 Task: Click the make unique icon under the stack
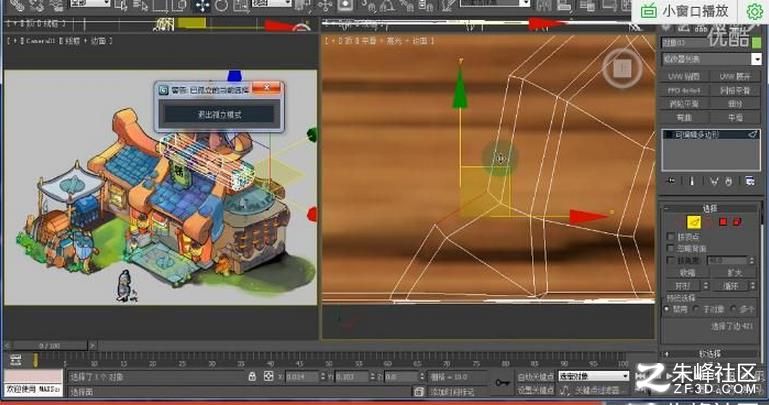pyautogui.click(x=714, y=181)
